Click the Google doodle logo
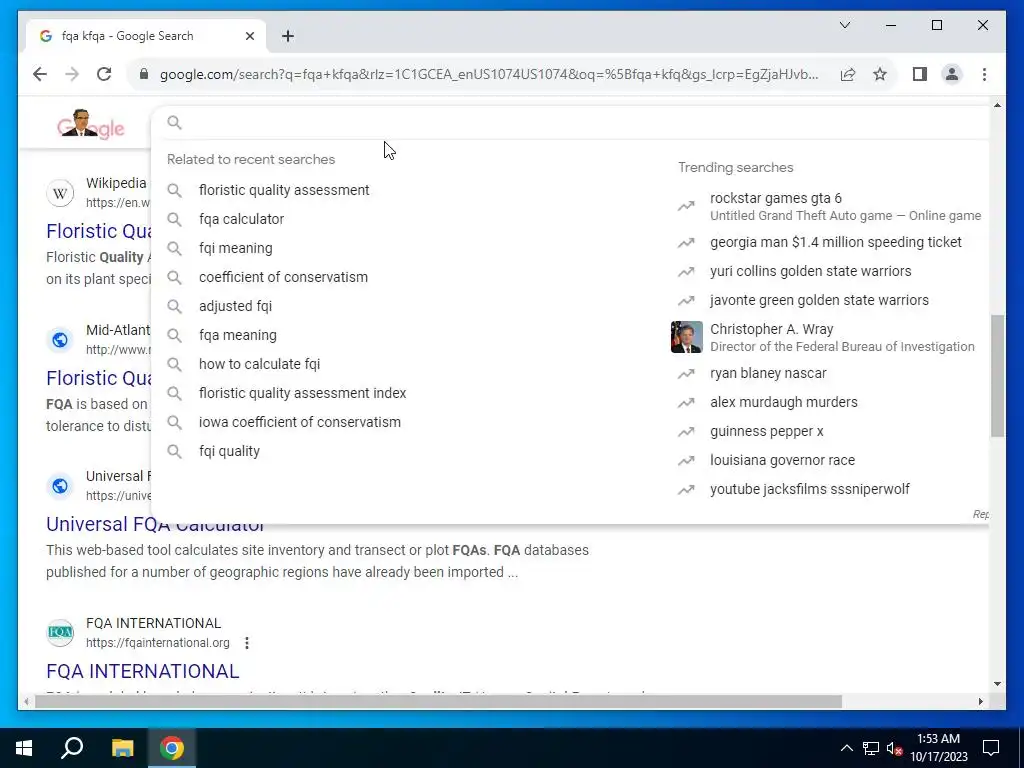Viewport: 1024px width, 768px height. (91, 123)
